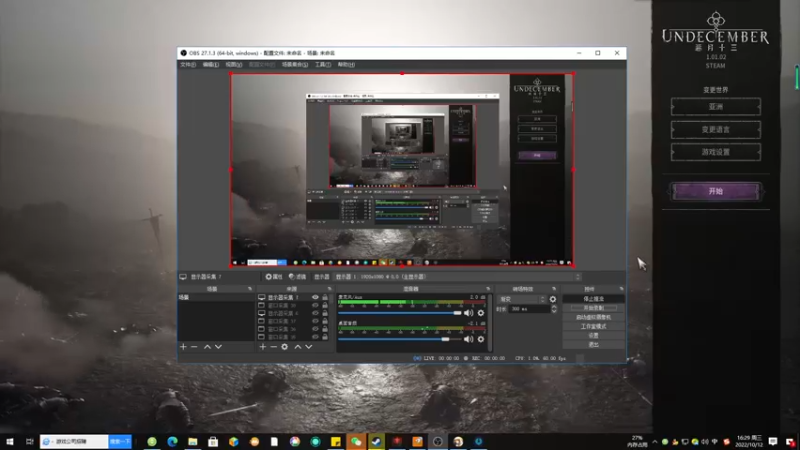Click the purple 开始 button in Undecember launcher
The width and height of the screenshot is (800, 450).
(716, 191)
